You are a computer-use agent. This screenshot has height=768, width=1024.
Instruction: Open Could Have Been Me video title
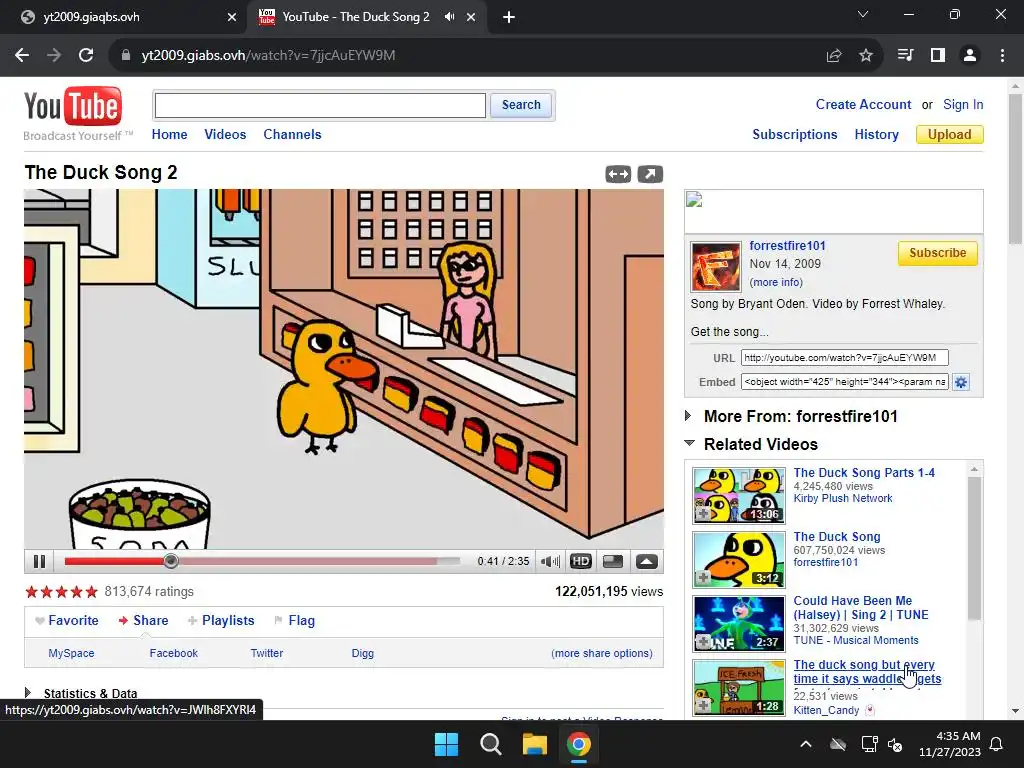860,607
